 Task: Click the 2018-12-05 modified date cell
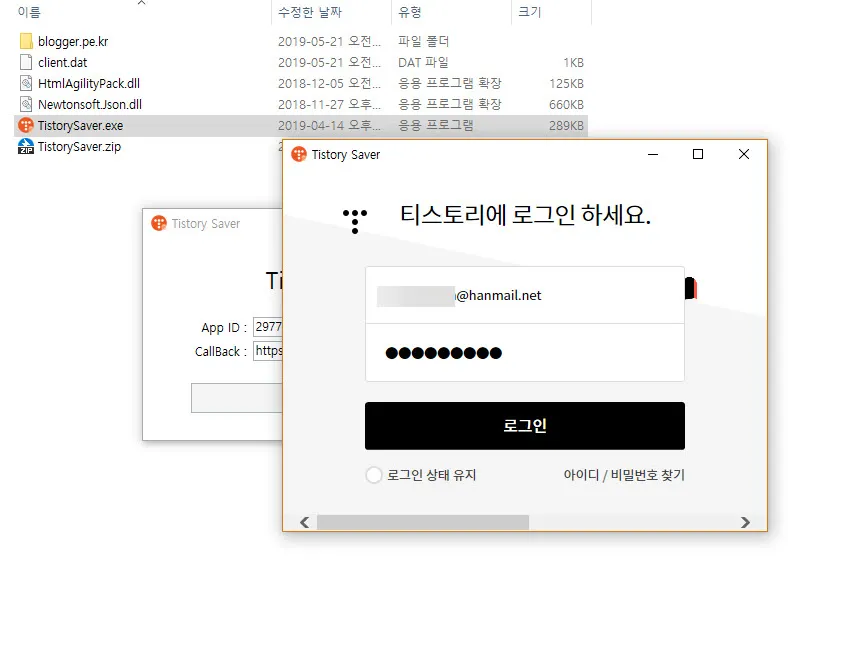(x=329, y=83)
